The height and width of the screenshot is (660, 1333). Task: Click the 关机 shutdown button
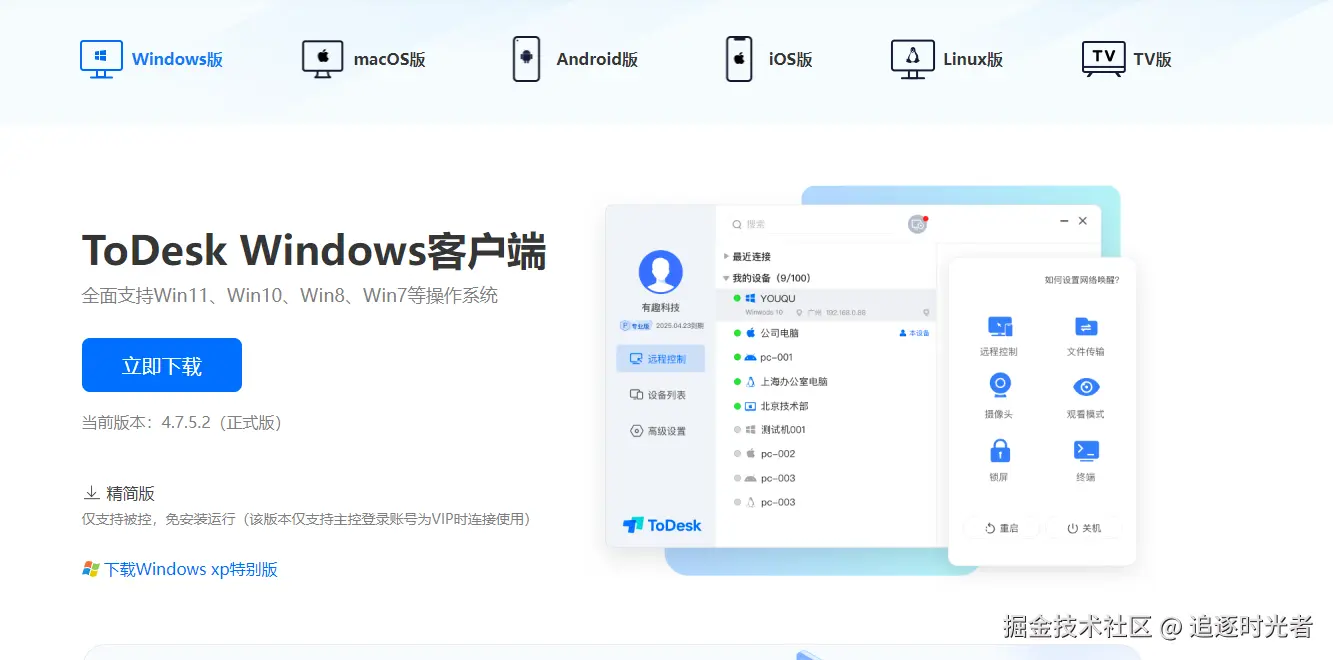tap(1084, 528)
